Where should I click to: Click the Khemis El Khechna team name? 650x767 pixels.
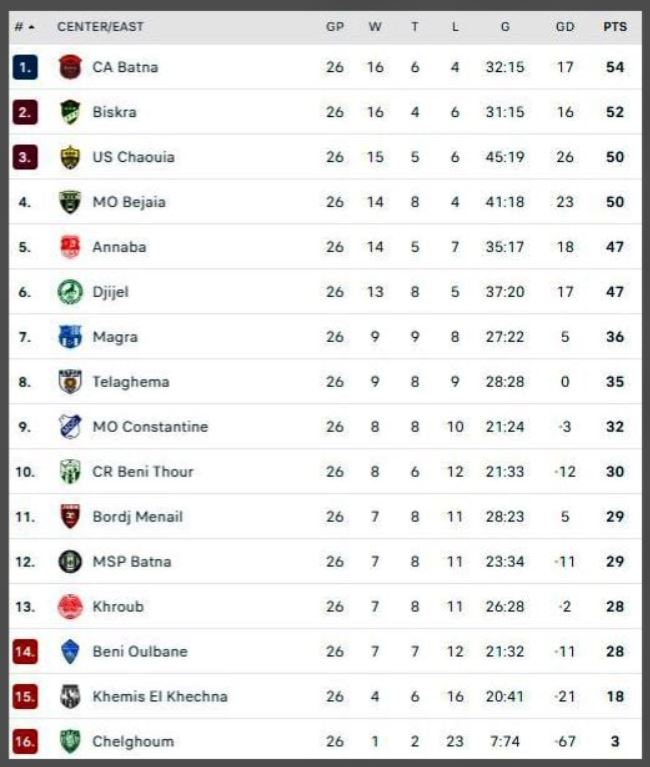point(159,696)
